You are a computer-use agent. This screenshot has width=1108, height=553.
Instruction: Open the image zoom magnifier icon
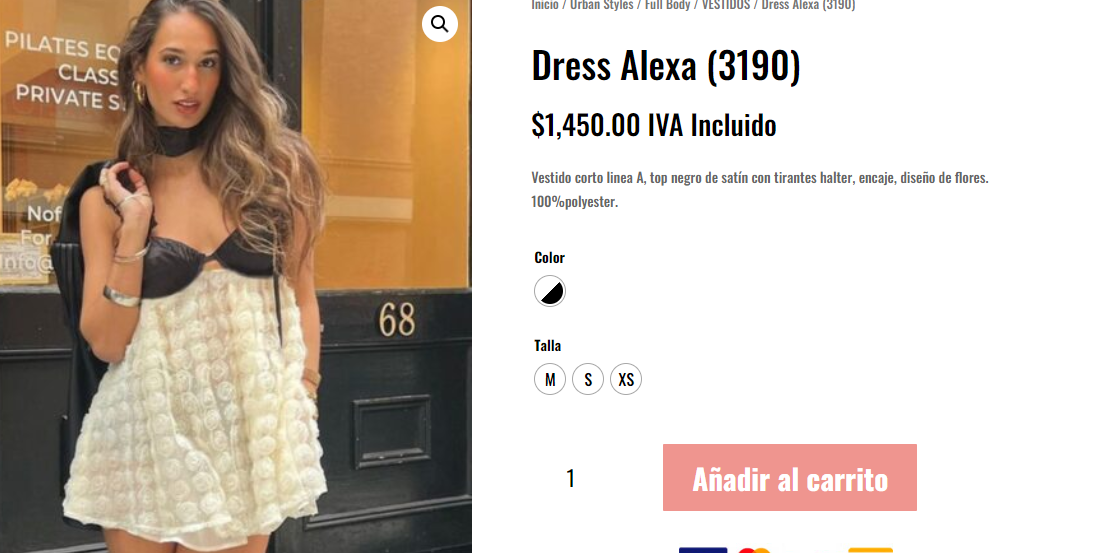pyautogui.click(x=440, y=24)
